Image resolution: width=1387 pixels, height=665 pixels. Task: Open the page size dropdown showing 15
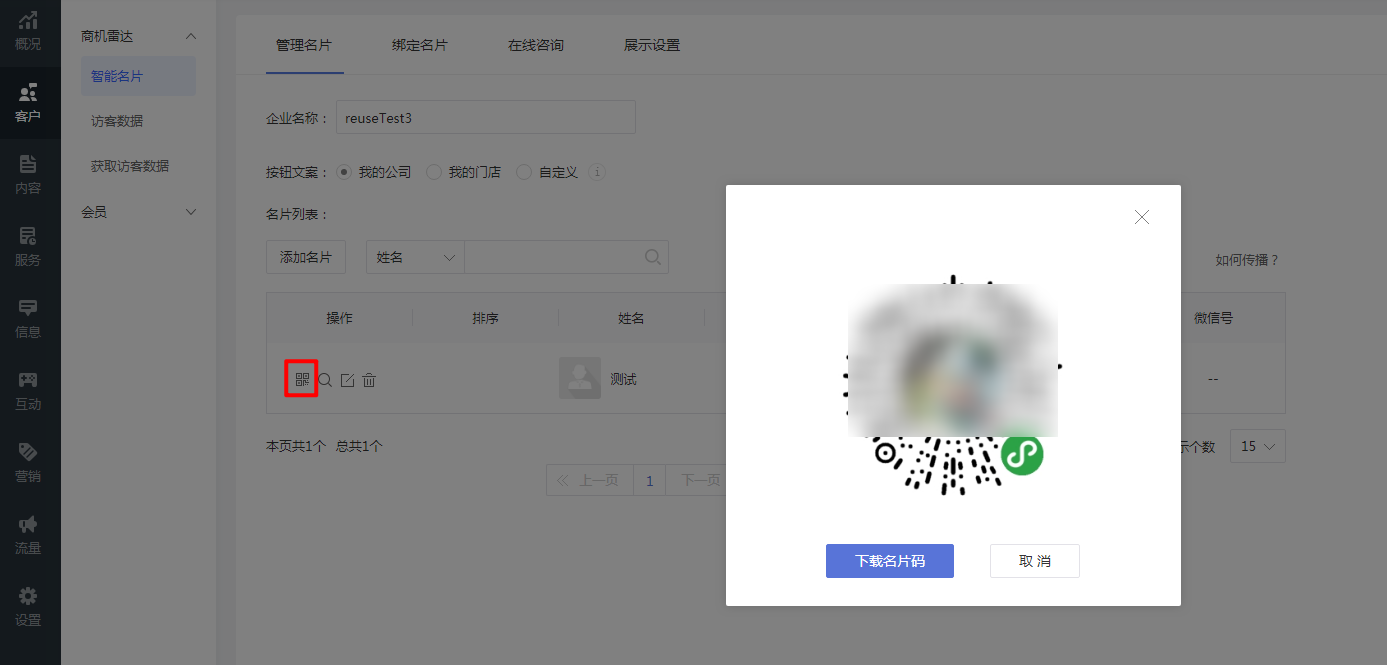pos(1258,446)
